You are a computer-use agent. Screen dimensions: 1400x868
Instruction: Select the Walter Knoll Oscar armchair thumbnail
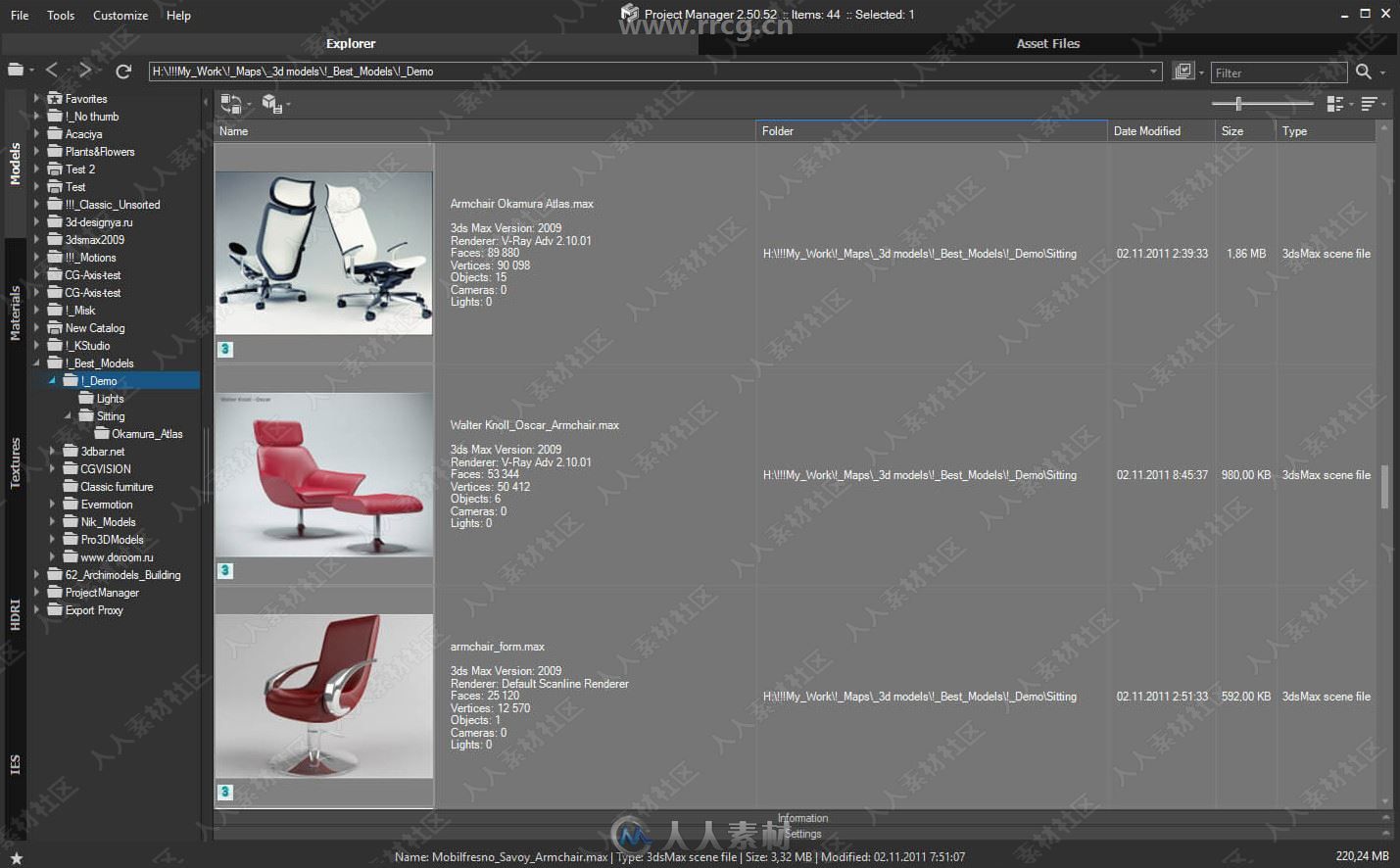[x=324, y=475]
